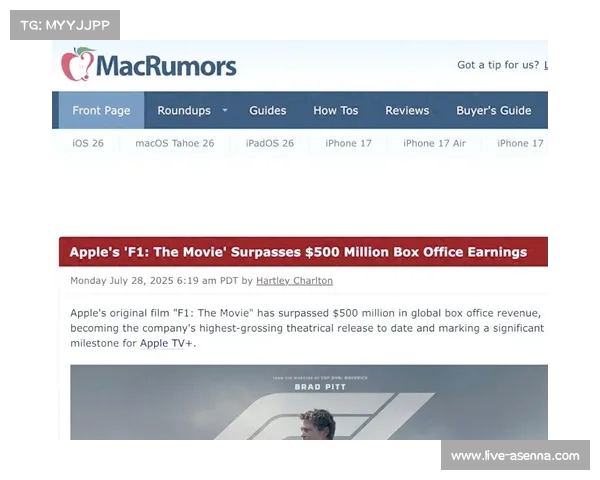Open the Roundups menu item
This screenshot has height=480, width=600.
coord(184,111)
